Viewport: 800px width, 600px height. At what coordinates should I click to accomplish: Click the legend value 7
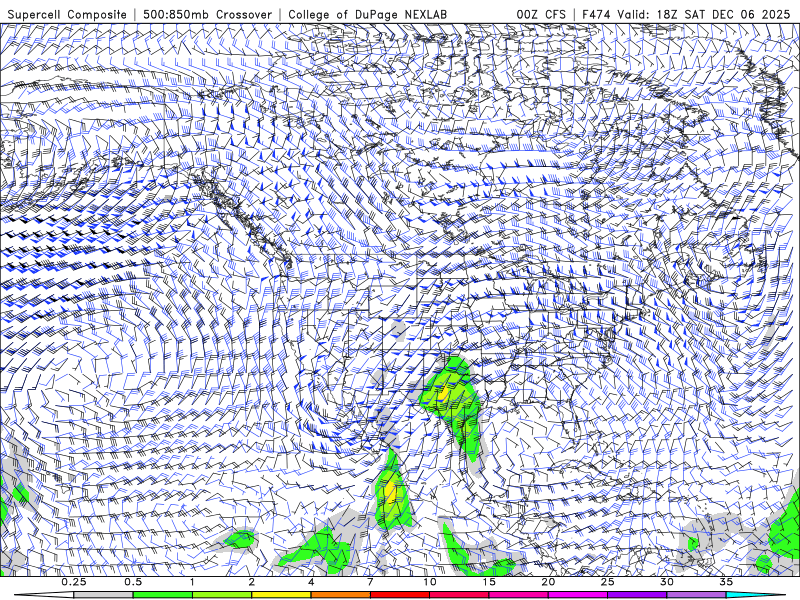point(370,582)
